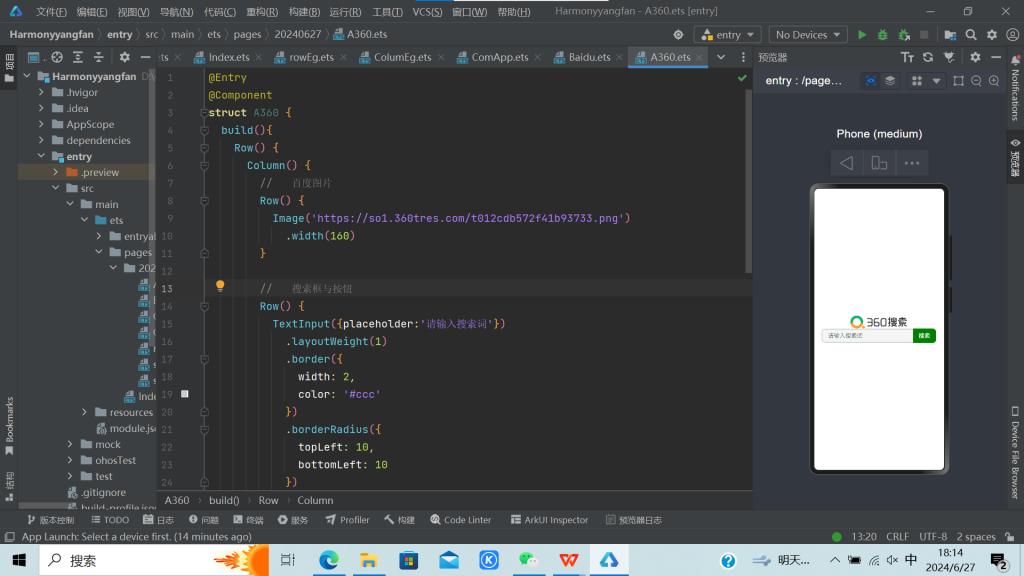
Task: Locate current file in project tree
Action: coord(57,58)
